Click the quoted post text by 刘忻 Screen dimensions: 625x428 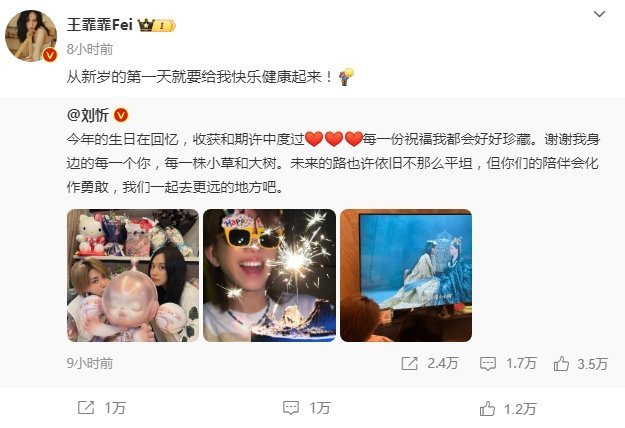pos(333,163)
